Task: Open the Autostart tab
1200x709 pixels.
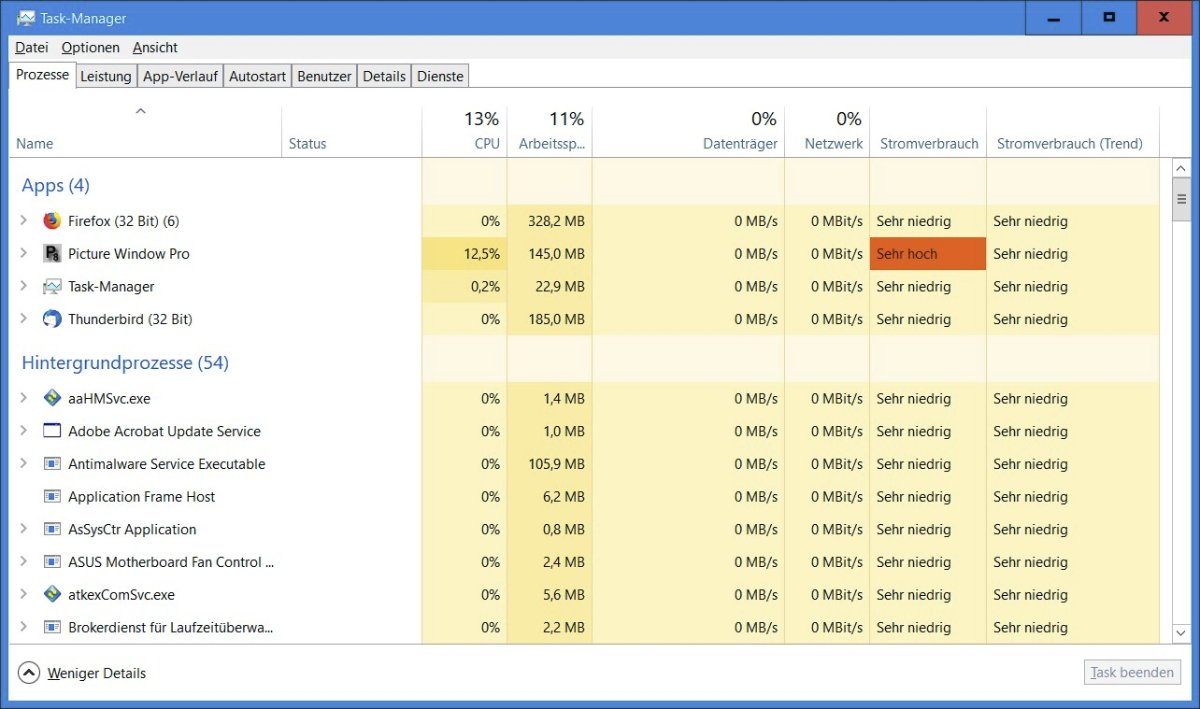Action: [257, 76]
